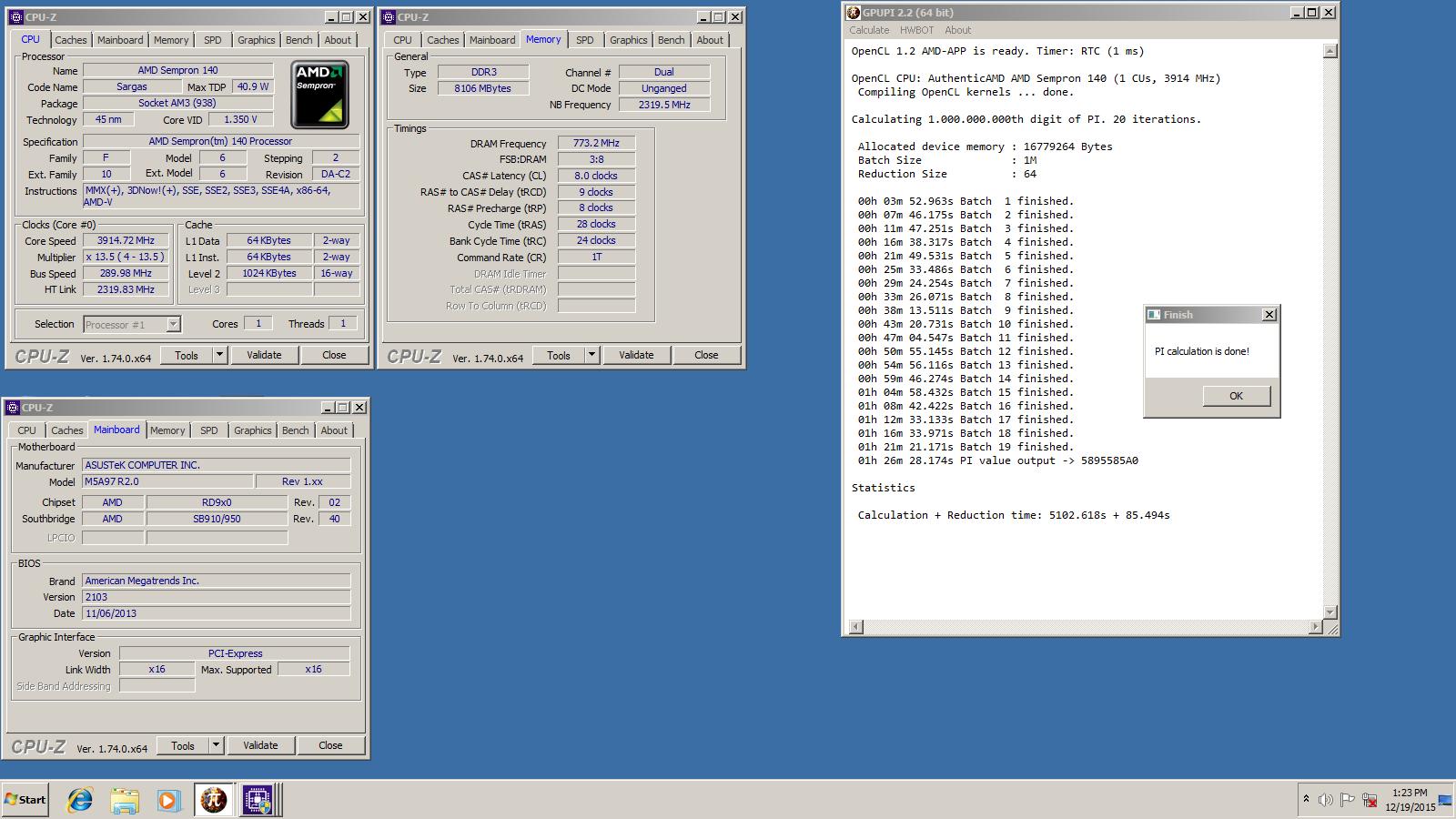This screenshot has height=819, width=1456.
Task: Open Windows Explorer folder icon in taskbar
Action: tap(125, 800)
